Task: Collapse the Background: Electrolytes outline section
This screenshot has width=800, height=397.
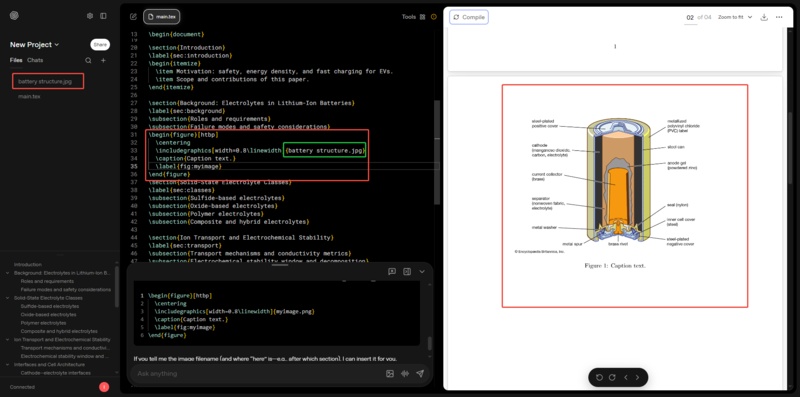Action: [7, 273]
